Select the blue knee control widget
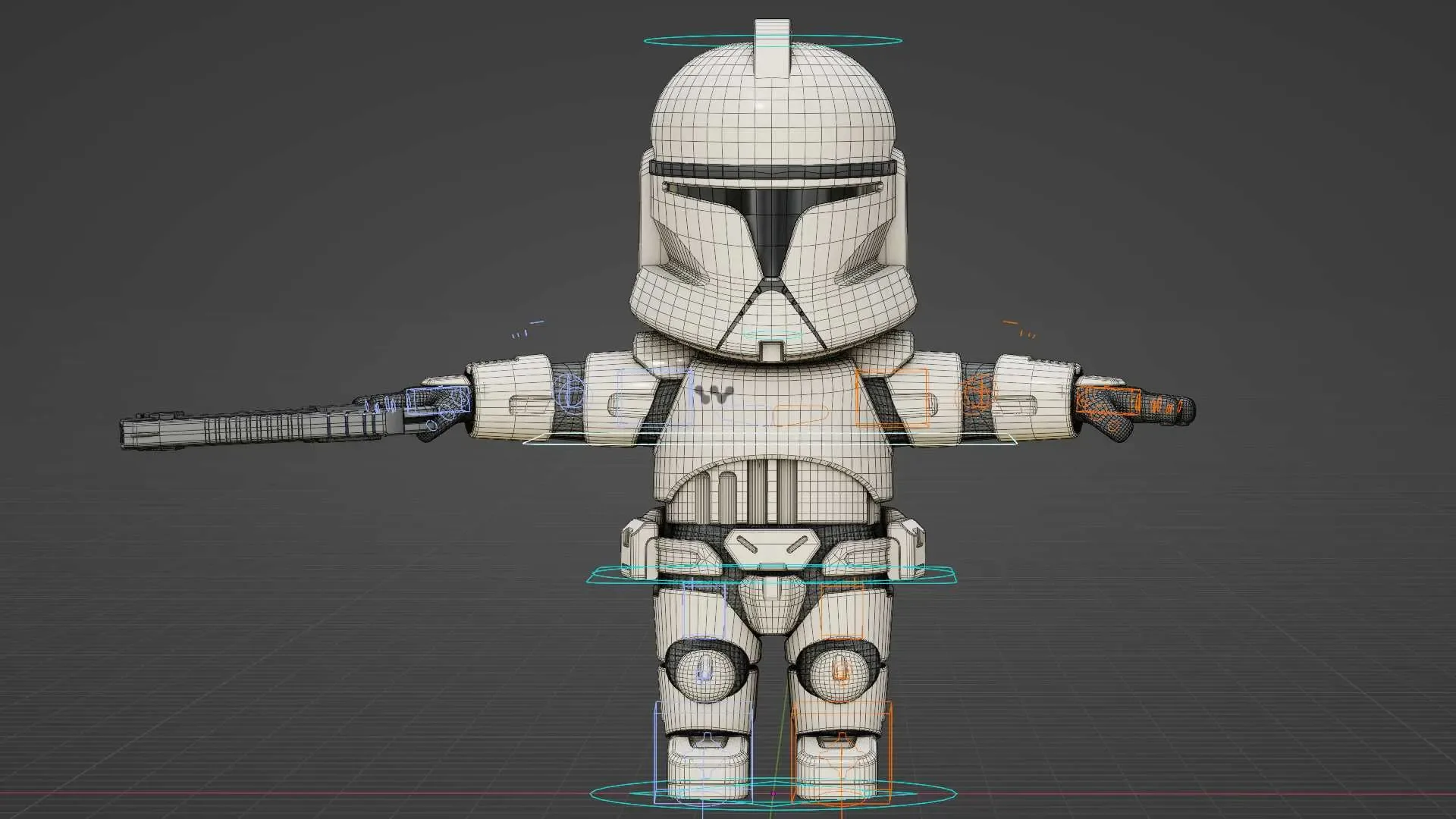 705,668
